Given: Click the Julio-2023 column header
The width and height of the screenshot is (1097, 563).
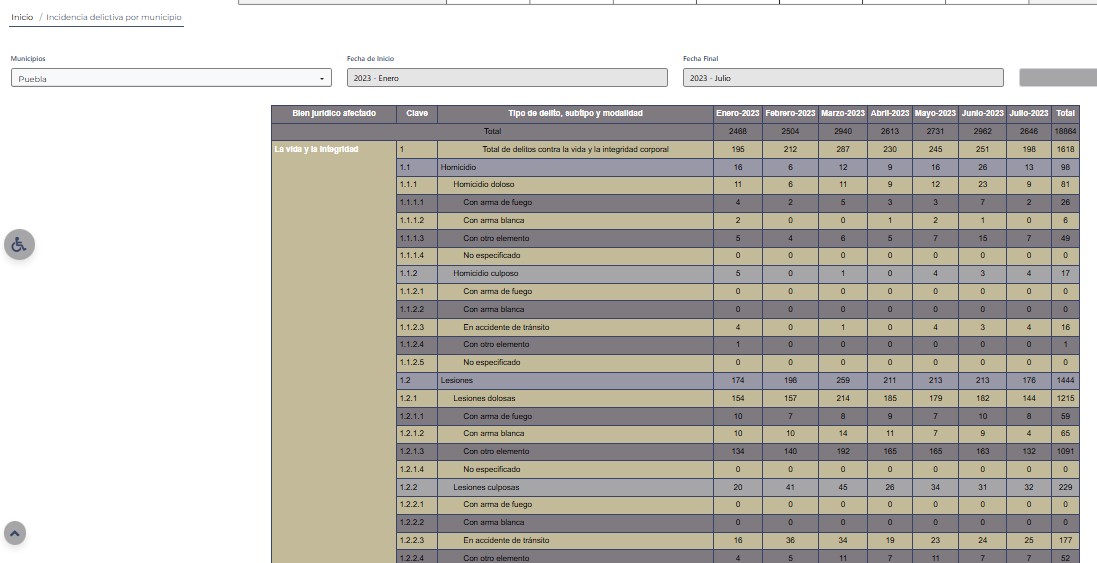Looking at the screenshot, I should coord(1028,114).
